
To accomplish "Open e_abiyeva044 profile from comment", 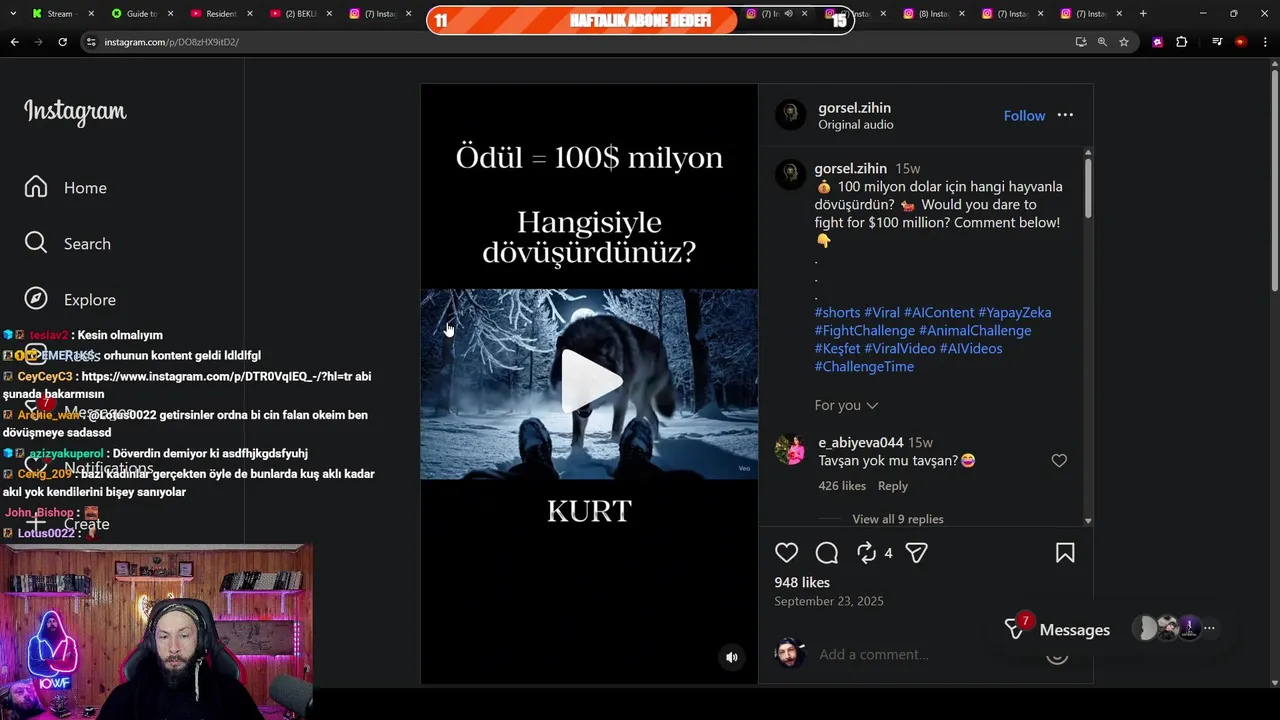I will tap(861, 443).
